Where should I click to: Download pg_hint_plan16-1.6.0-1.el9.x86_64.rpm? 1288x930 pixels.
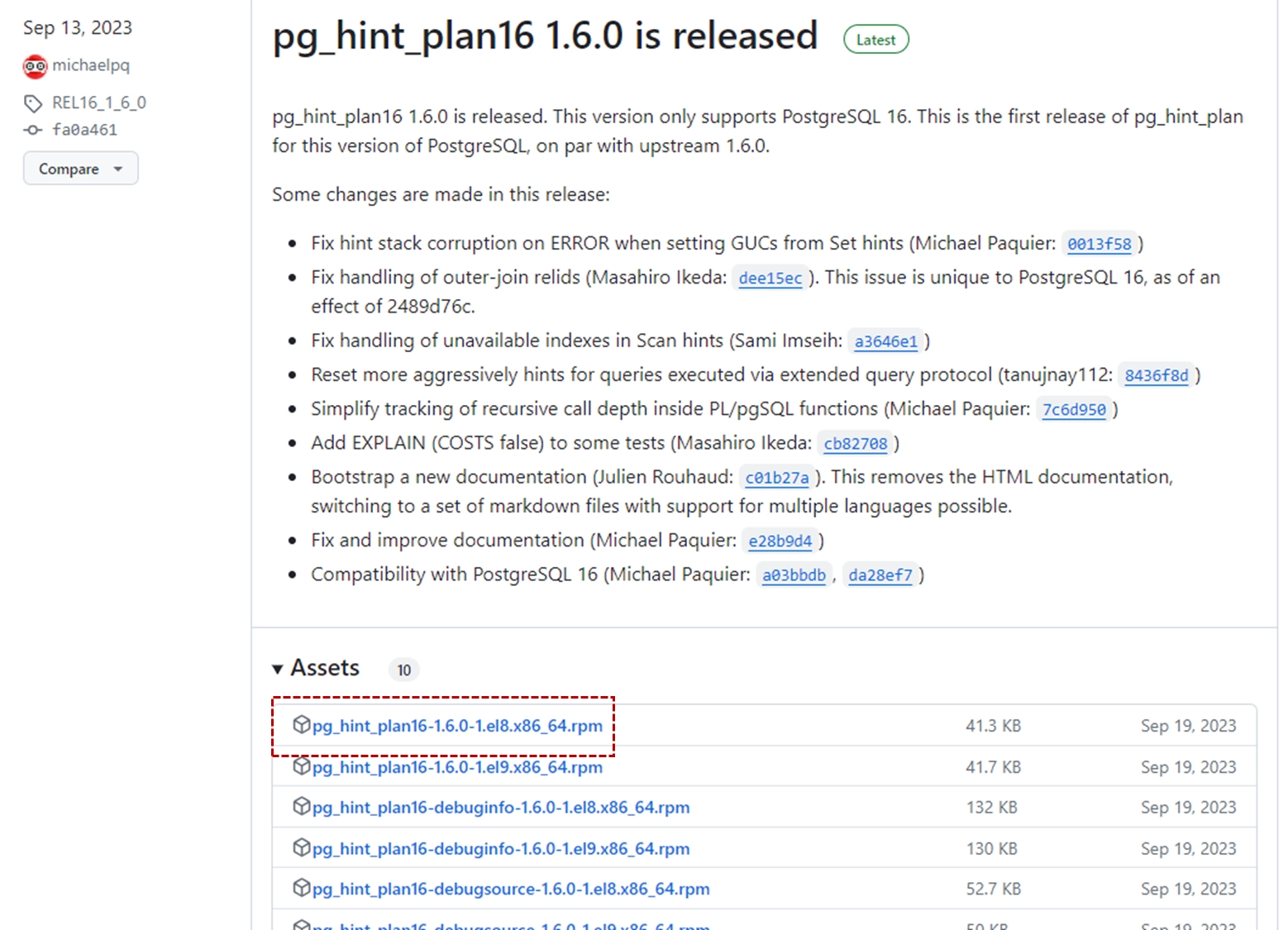(457, 767)
